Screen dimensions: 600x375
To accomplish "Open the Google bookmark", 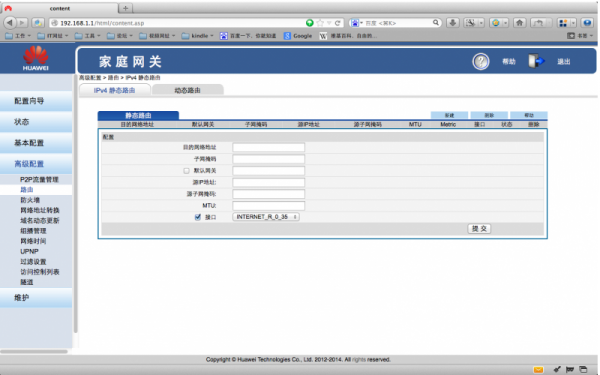I will coord(298,36).
